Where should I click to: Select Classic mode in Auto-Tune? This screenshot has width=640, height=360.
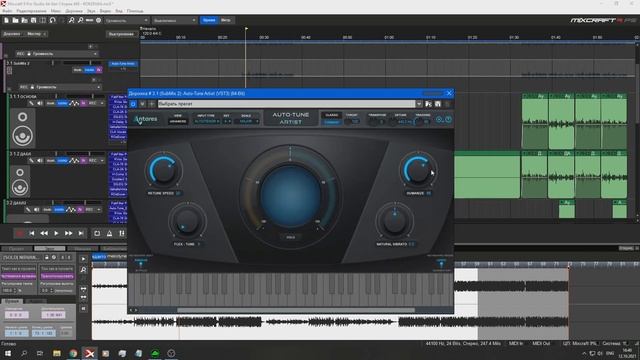click(332, 115)
